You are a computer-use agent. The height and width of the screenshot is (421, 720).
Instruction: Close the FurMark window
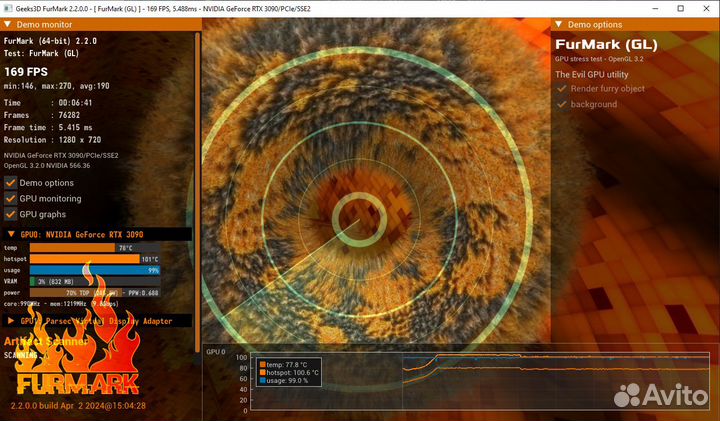point(706,8)
